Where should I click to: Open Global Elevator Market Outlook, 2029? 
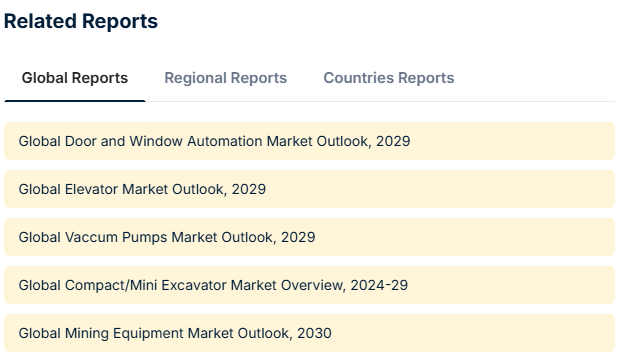tap(309, 189)
